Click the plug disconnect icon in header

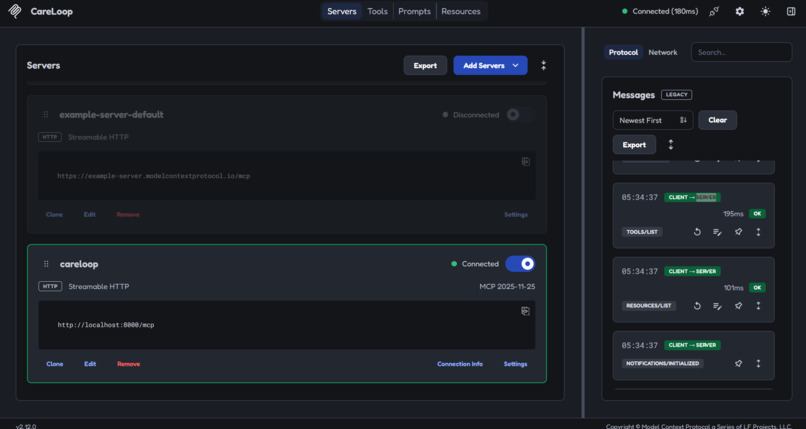click(714, 11)
